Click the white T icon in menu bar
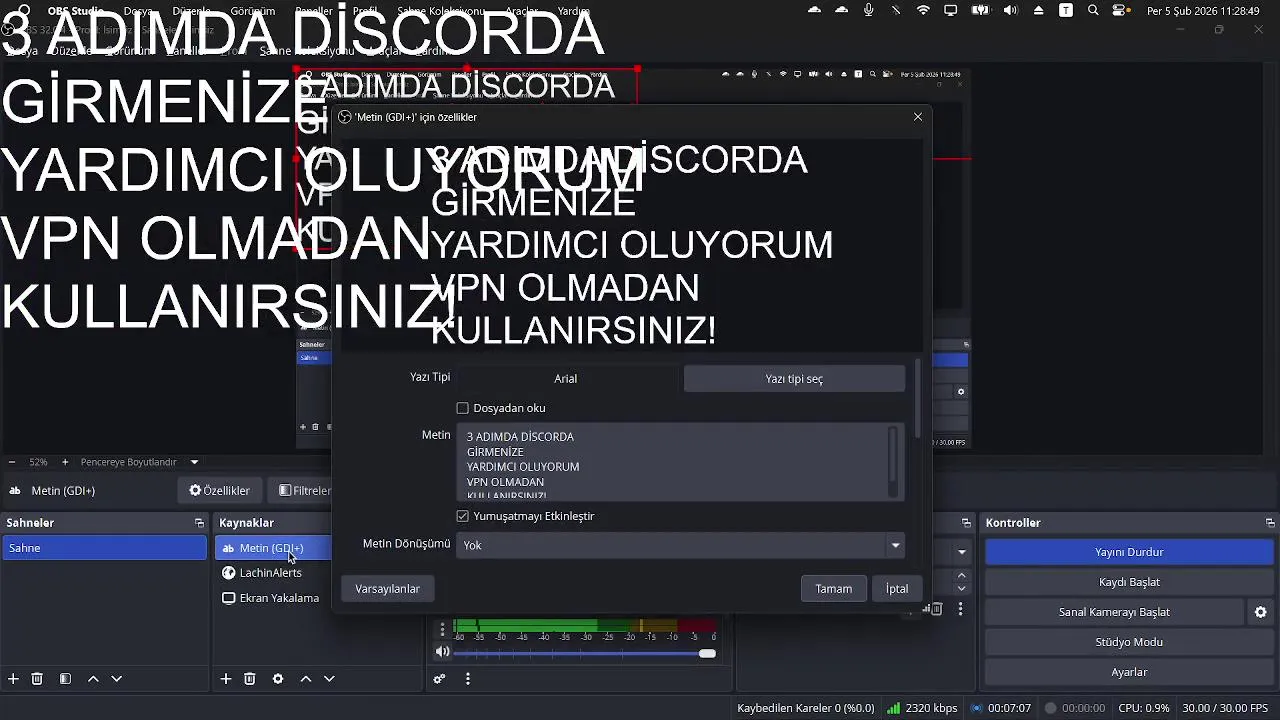This screenshot has width=1280, height=720. click(1066, 10)
